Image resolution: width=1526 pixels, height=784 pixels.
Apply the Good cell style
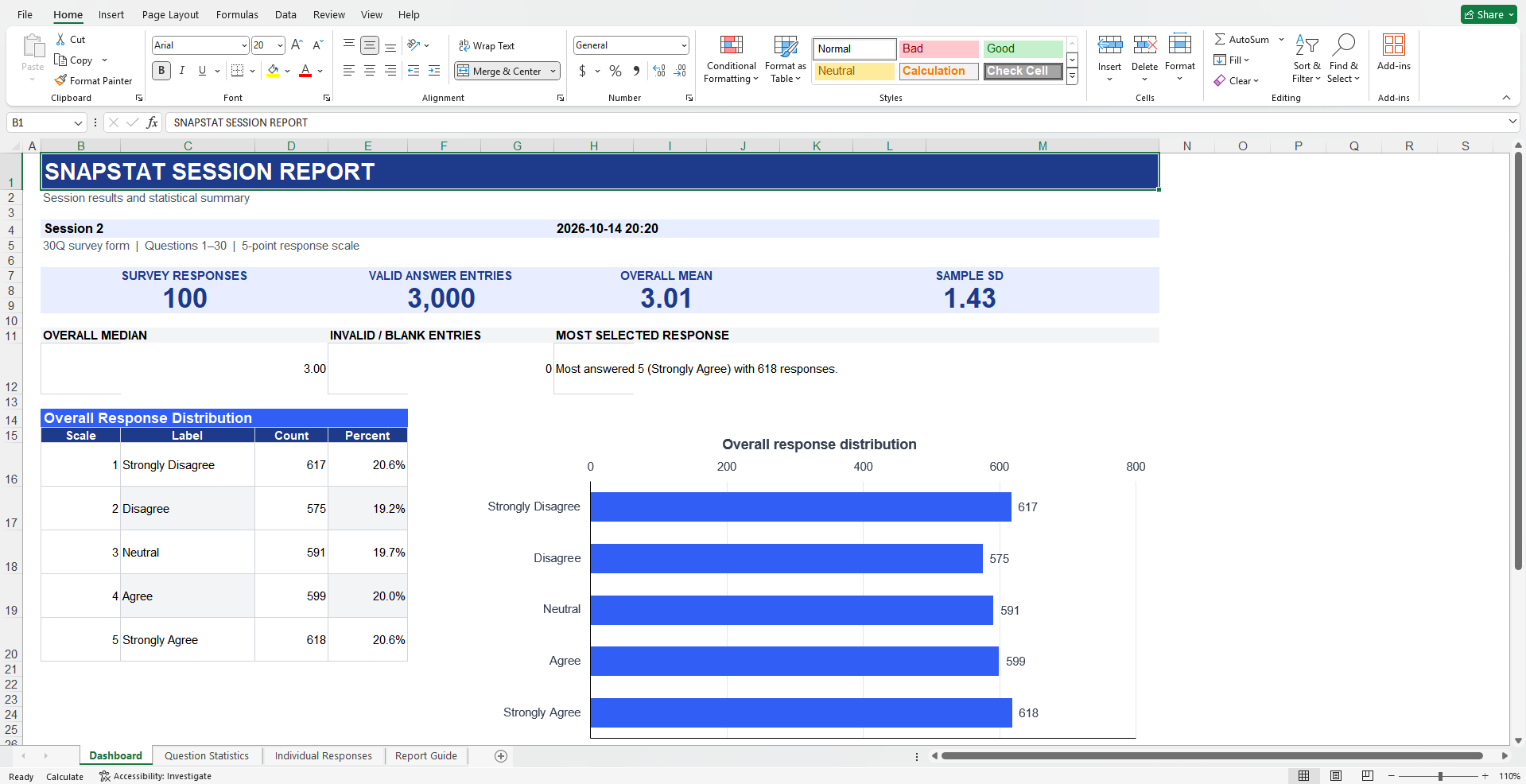coord(1023,49)
